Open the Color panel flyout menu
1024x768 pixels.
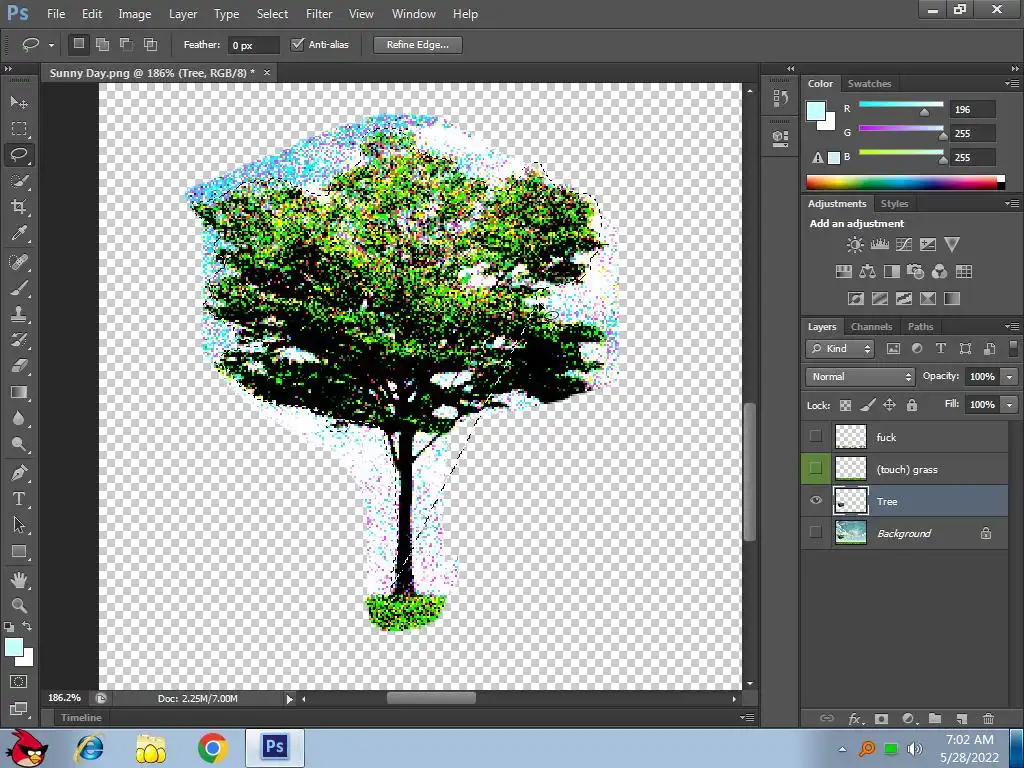[x=1012, y=84]
